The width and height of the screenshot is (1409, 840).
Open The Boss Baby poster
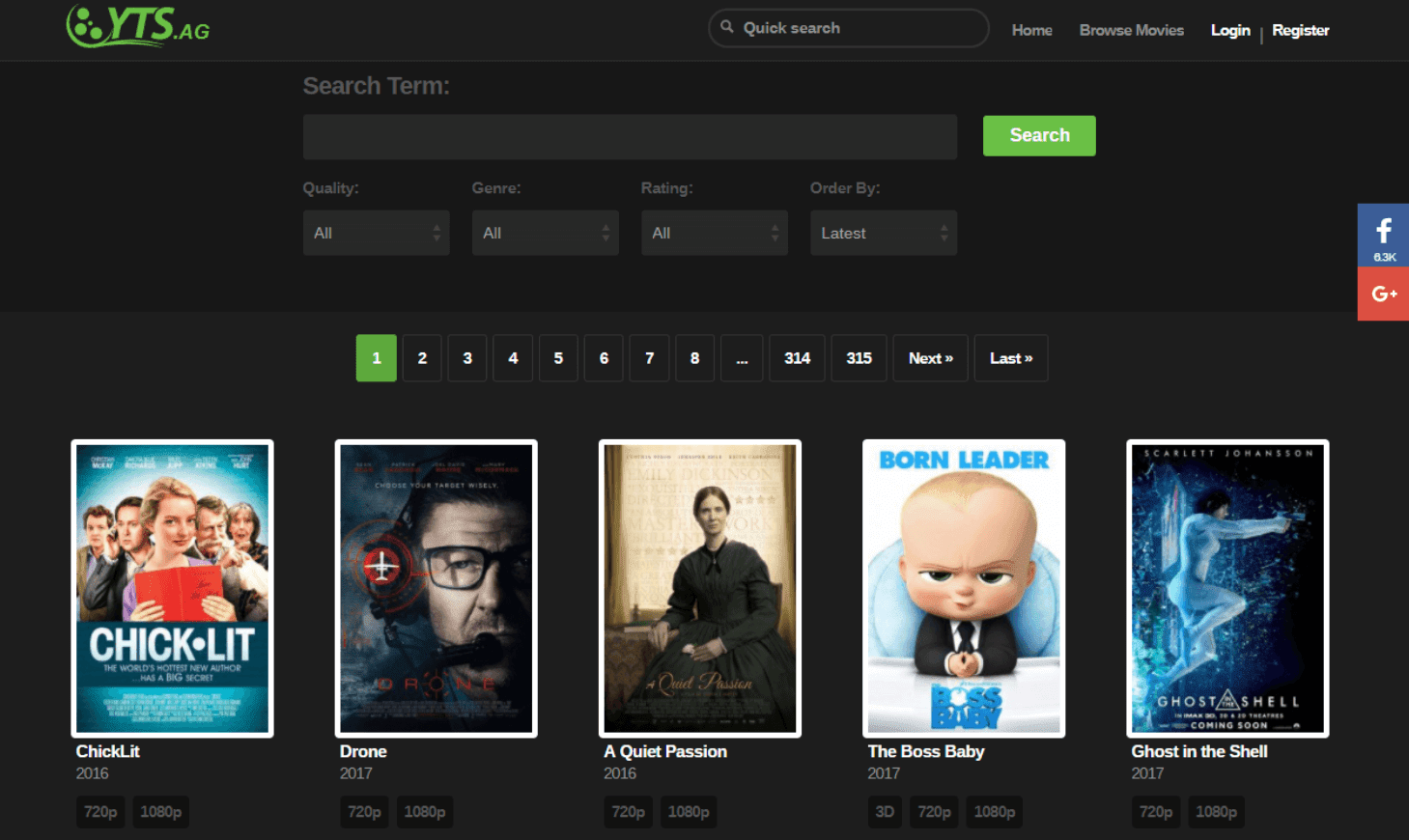964,589
